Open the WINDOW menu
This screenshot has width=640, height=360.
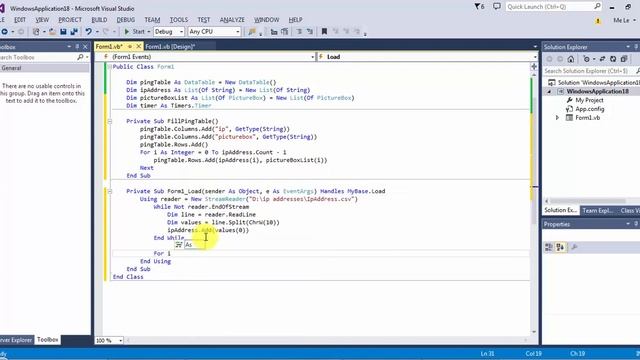[x=267, y=20]
